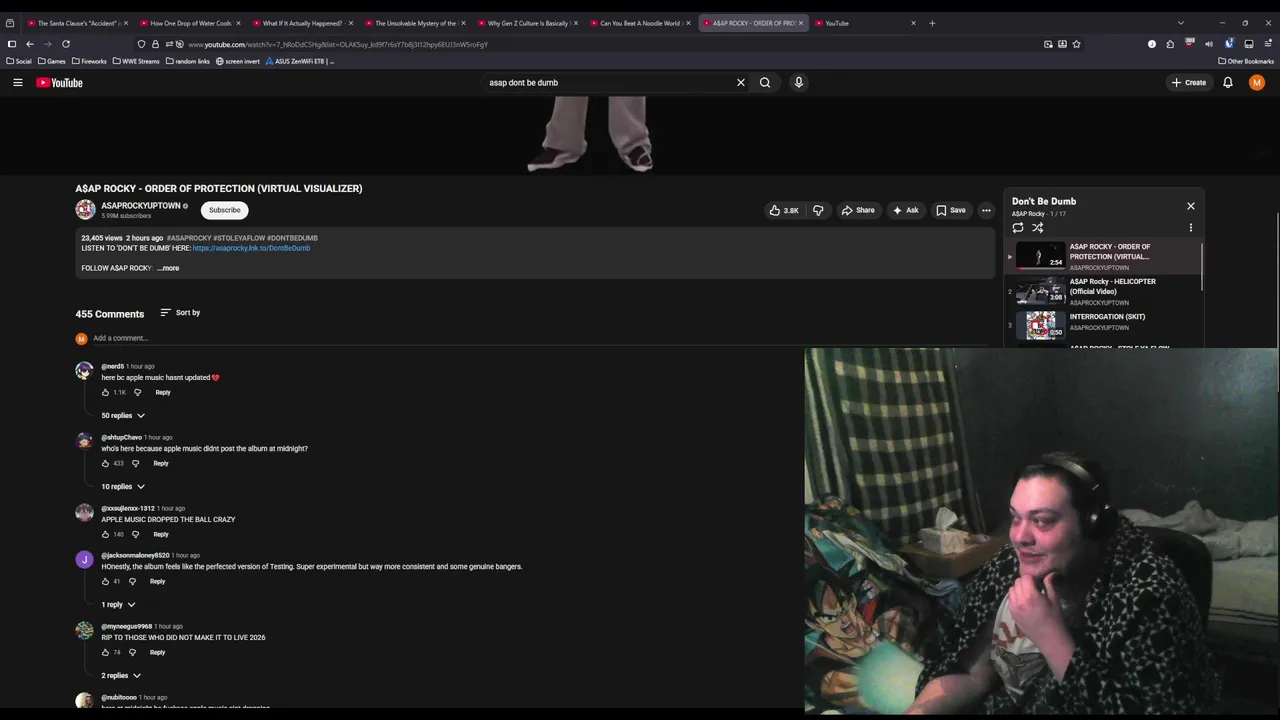The image size is (1280, 720).
Task: Dislike the @shtupChavo comment
Action: click(135, 464)
